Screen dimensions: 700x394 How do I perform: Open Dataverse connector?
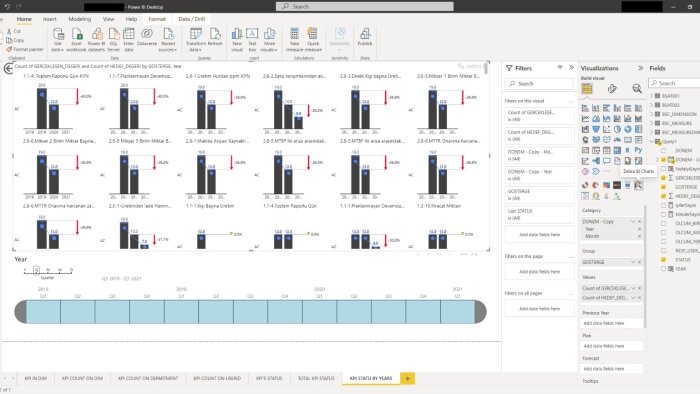[x=147, y=37]
